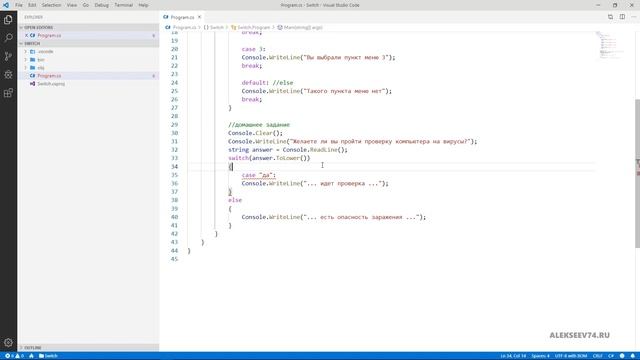Click the Switch.csproj file icon in the explorer
The height and width of the screenshot is (360, 640).
click(32, 84)
